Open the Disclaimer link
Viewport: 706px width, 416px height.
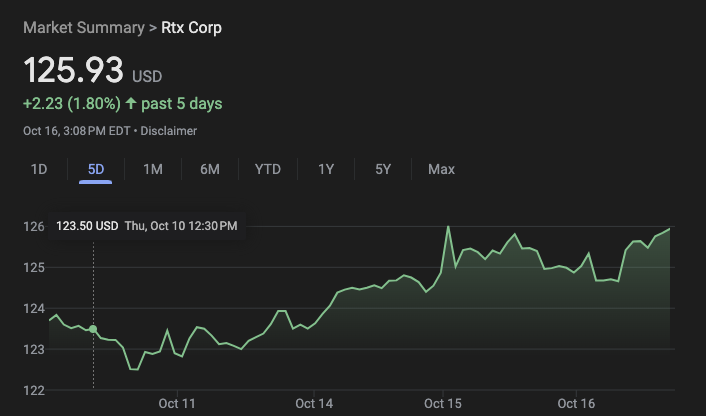pos(168,131)
